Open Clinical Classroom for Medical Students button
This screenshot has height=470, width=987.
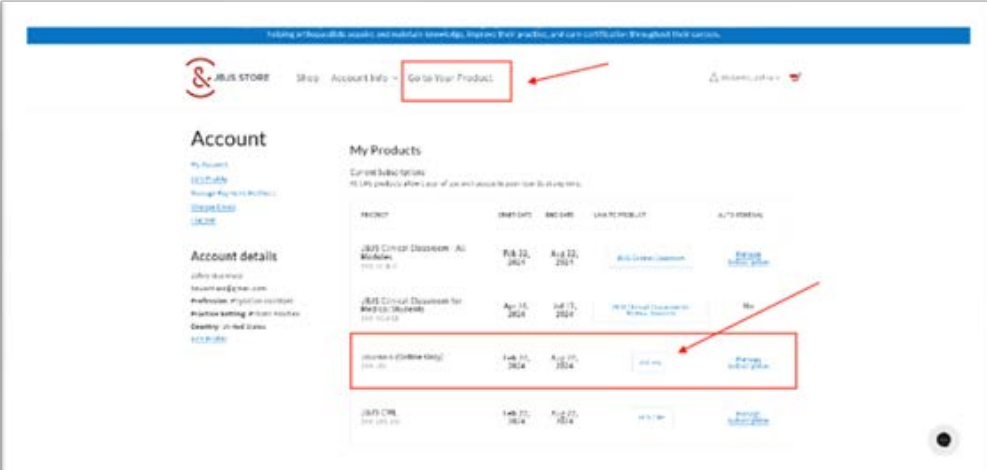(x=650, y=310)
